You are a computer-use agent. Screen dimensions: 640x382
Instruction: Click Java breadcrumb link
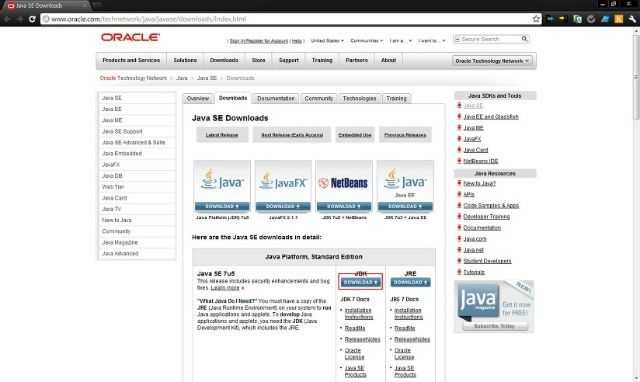(182, 78)
